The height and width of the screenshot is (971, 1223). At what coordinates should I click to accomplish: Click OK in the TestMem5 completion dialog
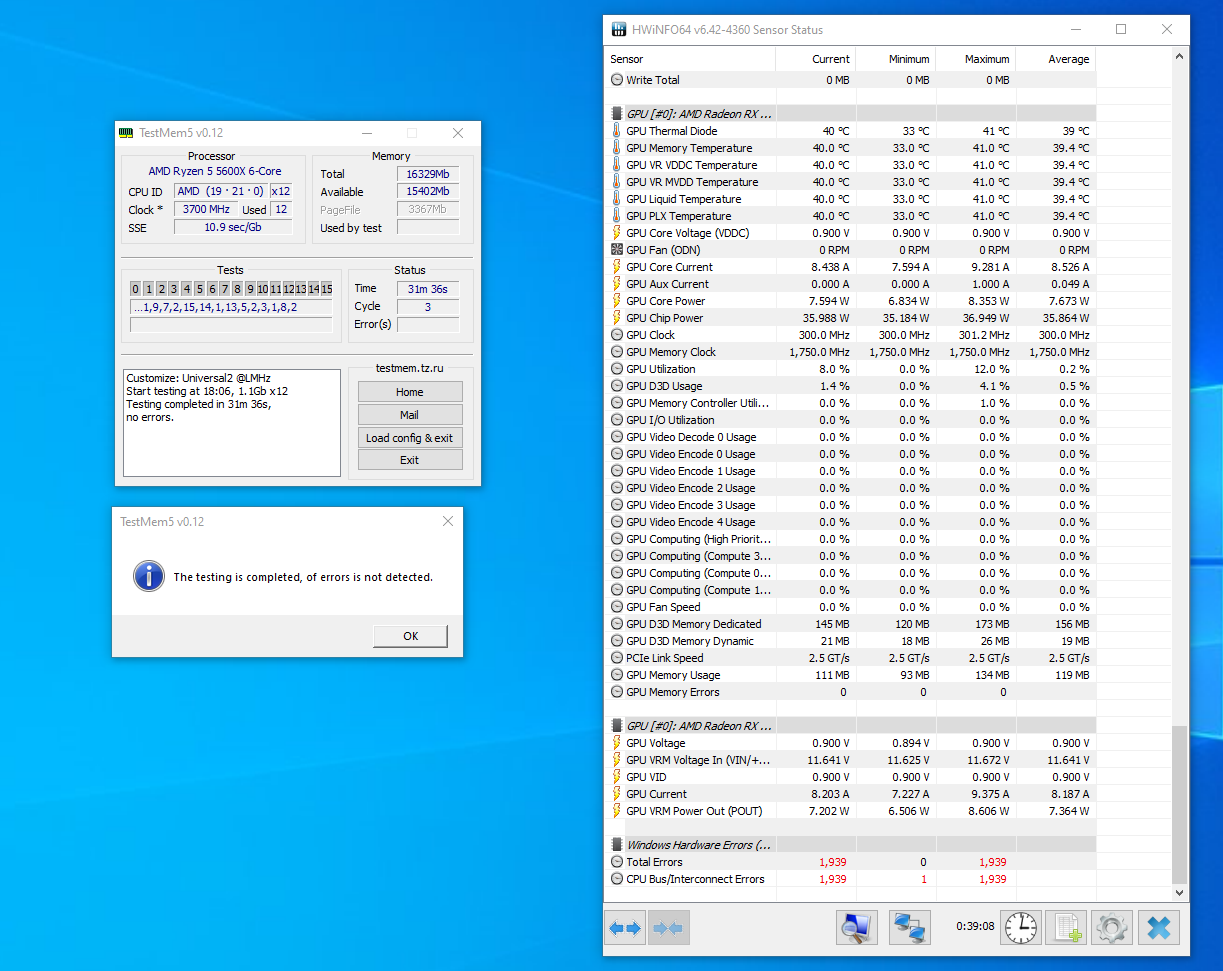(410, 636)
